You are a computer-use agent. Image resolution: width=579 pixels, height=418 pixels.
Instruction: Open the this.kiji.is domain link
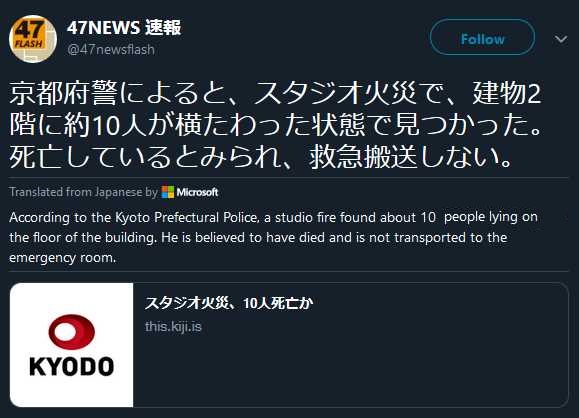coord(173,326)
